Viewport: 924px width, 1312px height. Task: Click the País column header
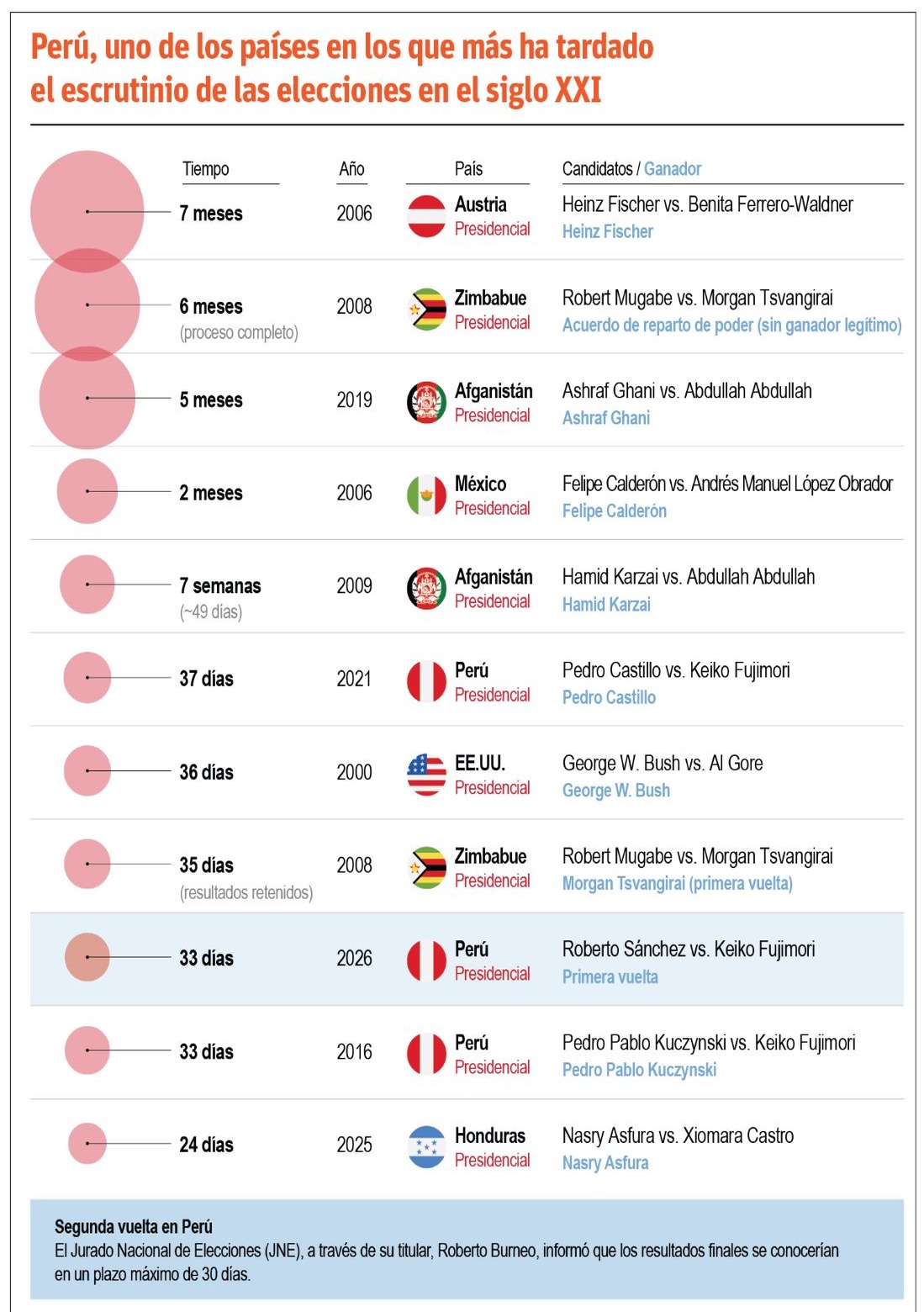(x=468, y=169)
